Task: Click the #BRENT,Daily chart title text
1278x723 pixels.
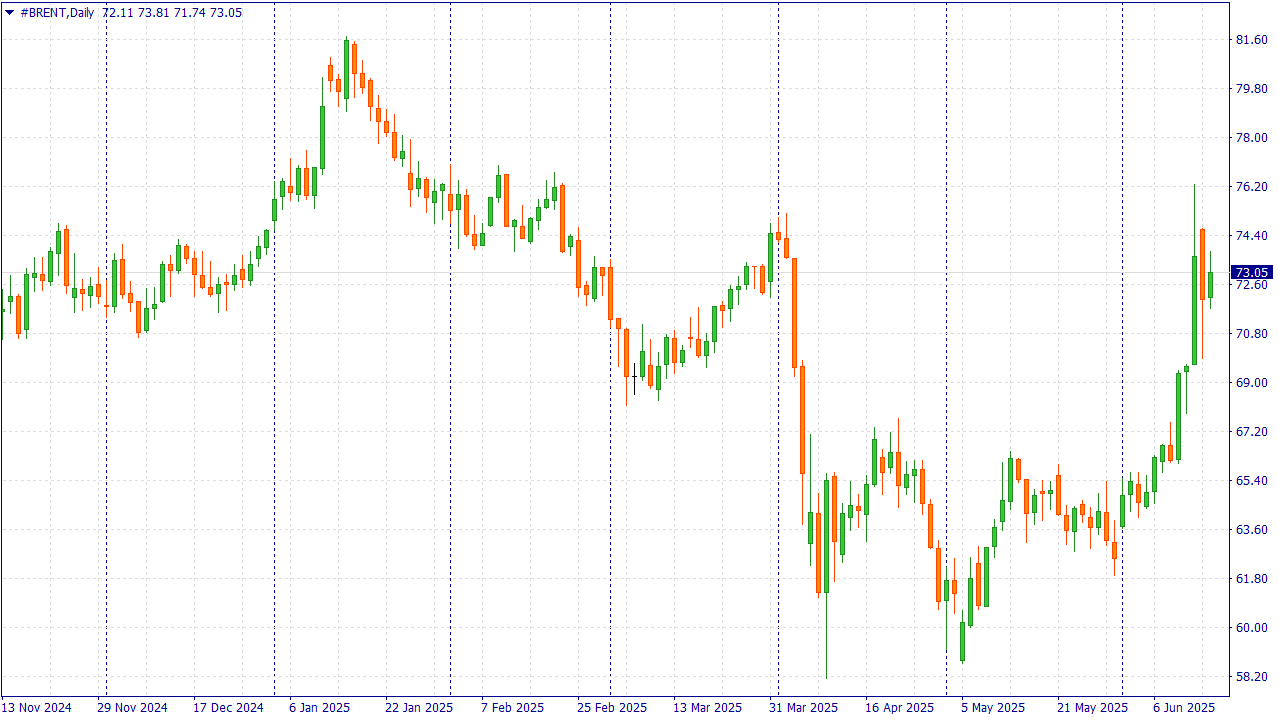Action: click(x=57, y=13)
